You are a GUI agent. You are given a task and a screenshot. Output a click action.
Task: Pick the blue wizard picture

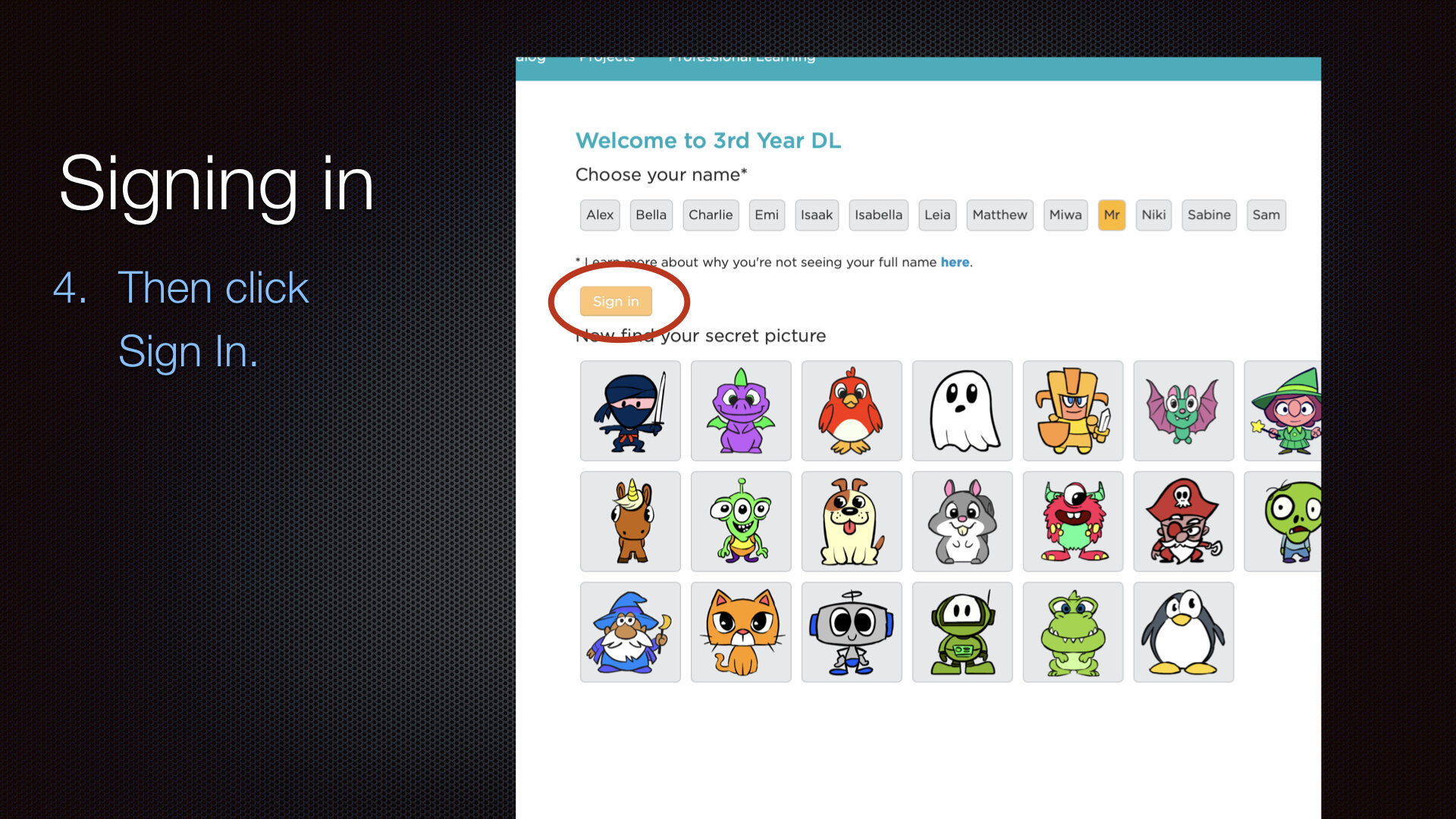coord(630,632)
